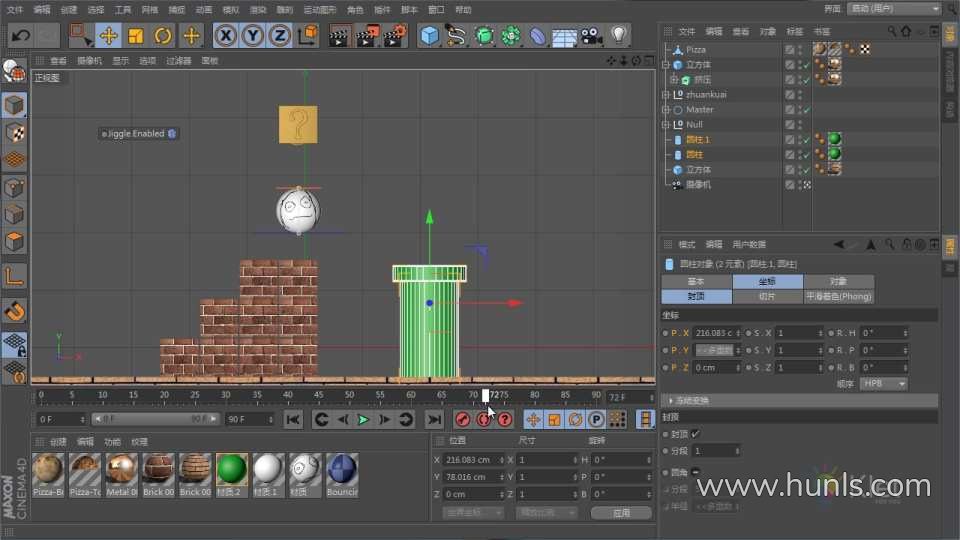Go to end of animation
The image size is (960, 540).
pyautogui.click(x=434, y=419)
